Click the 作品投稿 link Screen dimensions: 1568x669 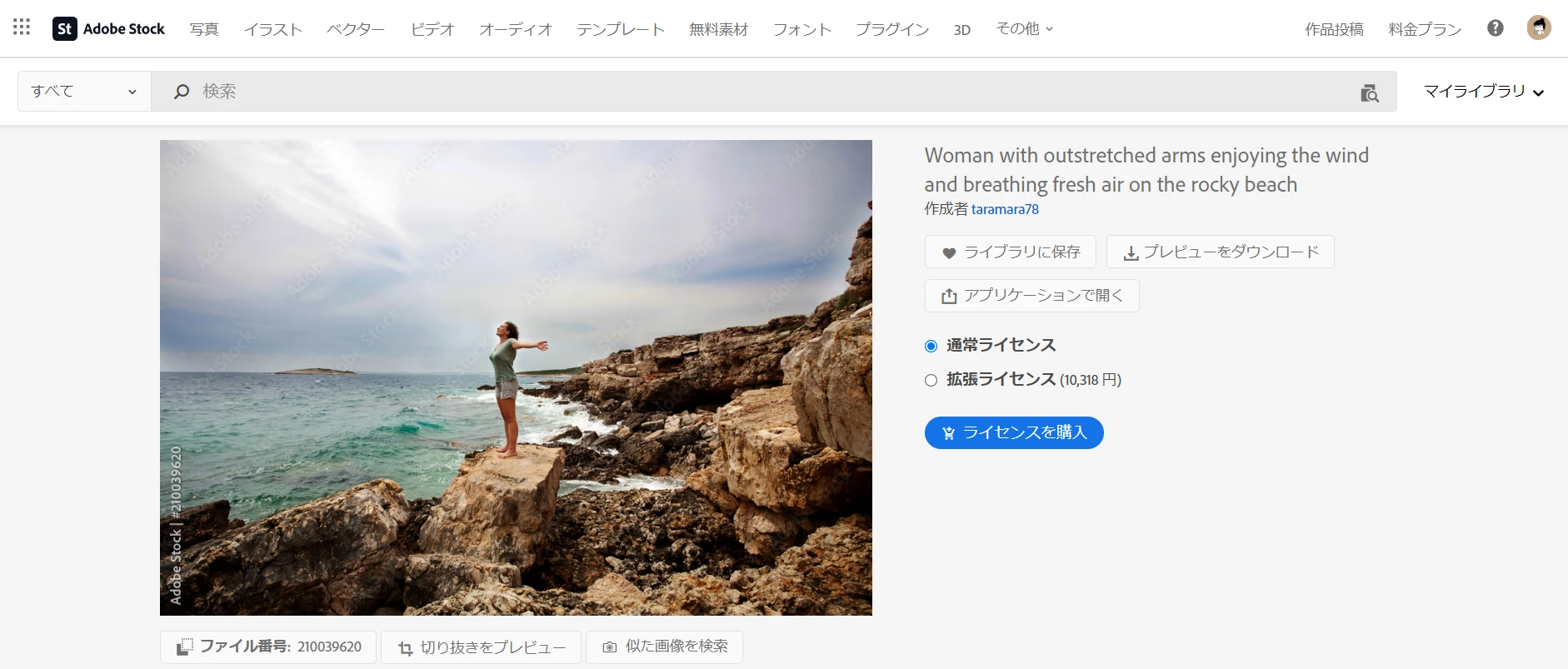pyautogui.click(x=1334, y=29)
